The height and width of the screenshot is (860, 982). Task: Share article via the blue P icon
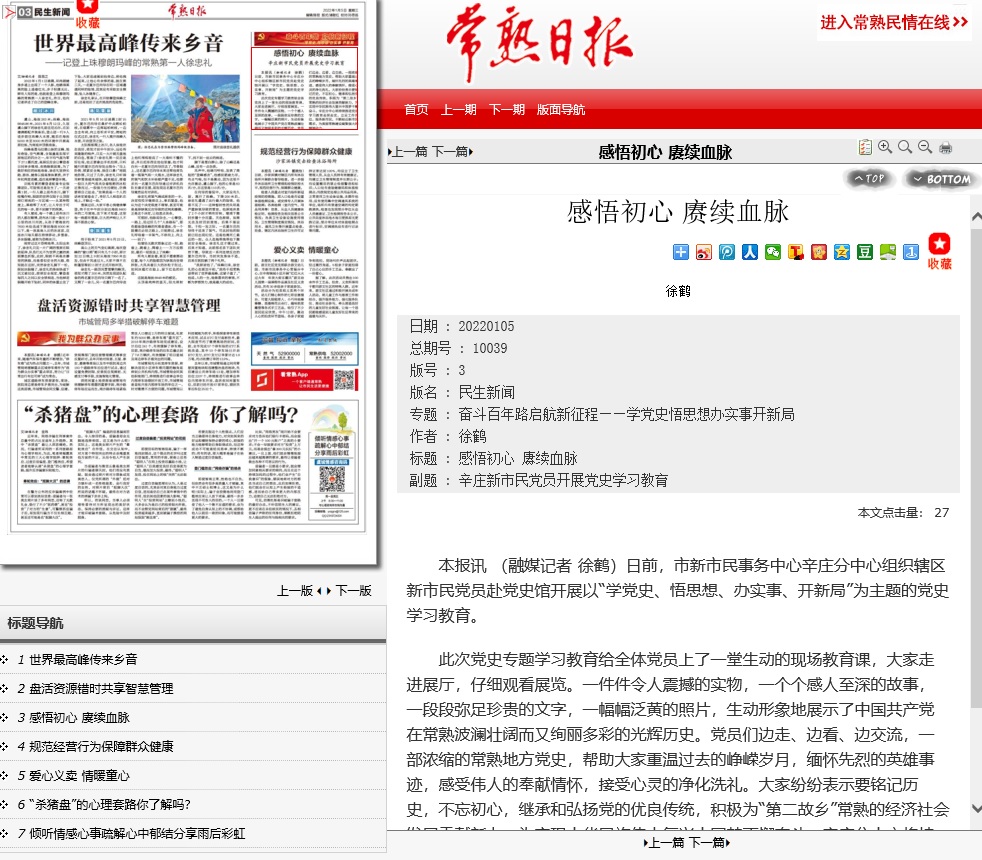(727, 252)
